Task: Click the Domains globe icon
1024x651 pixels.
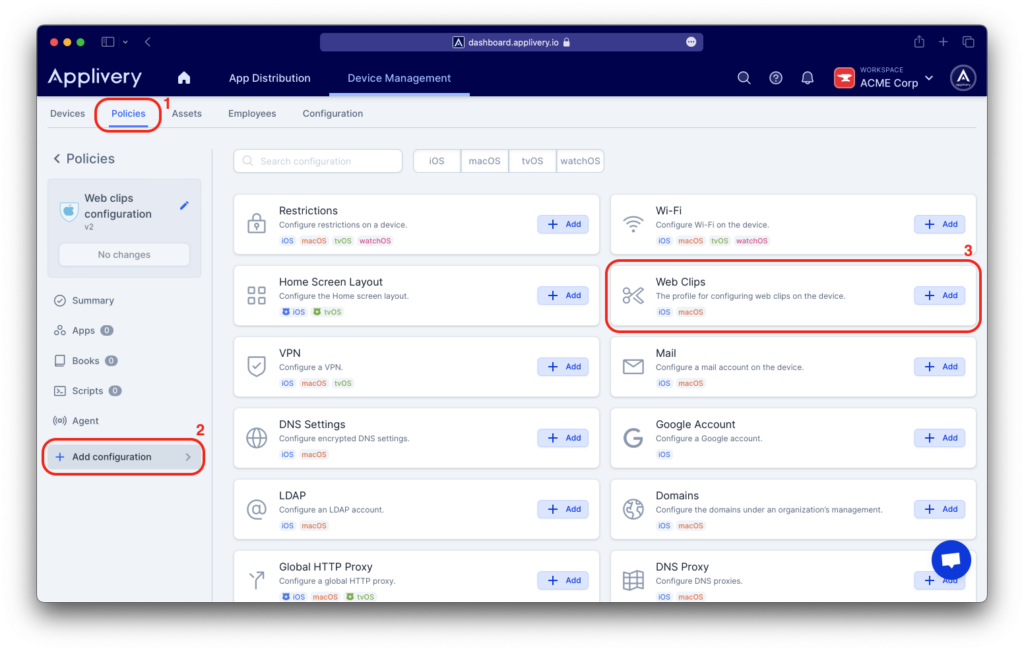Action: pos(633,509)
